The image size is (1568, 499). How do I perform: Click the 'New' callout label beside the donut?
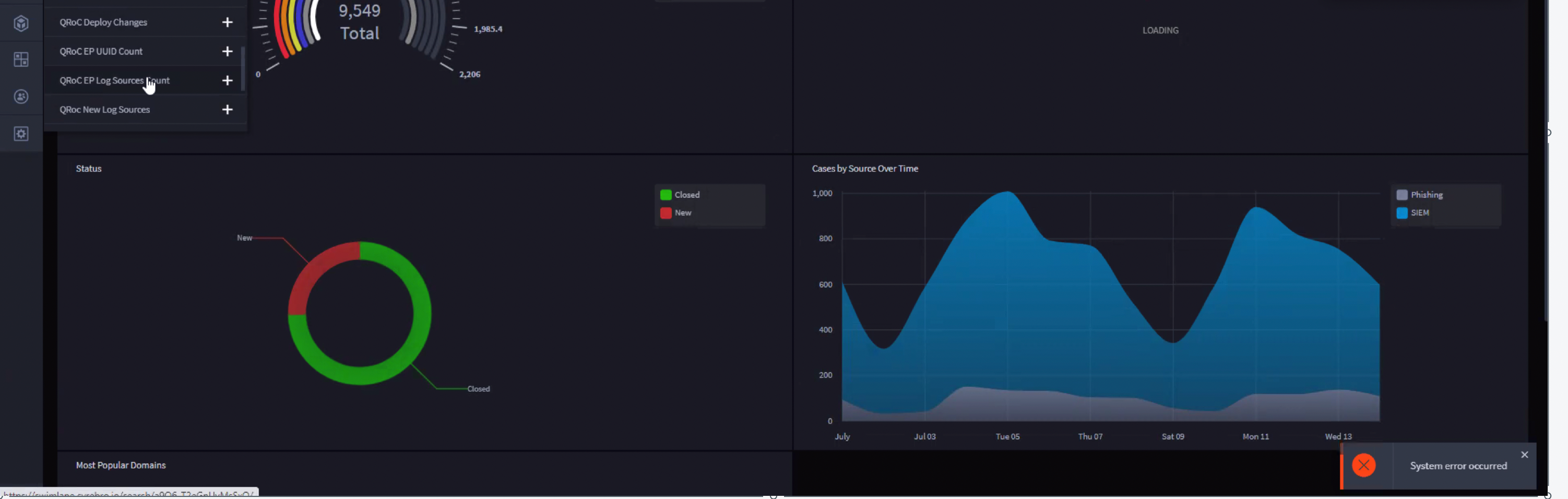pyautogui.click(x=245, y=238)
